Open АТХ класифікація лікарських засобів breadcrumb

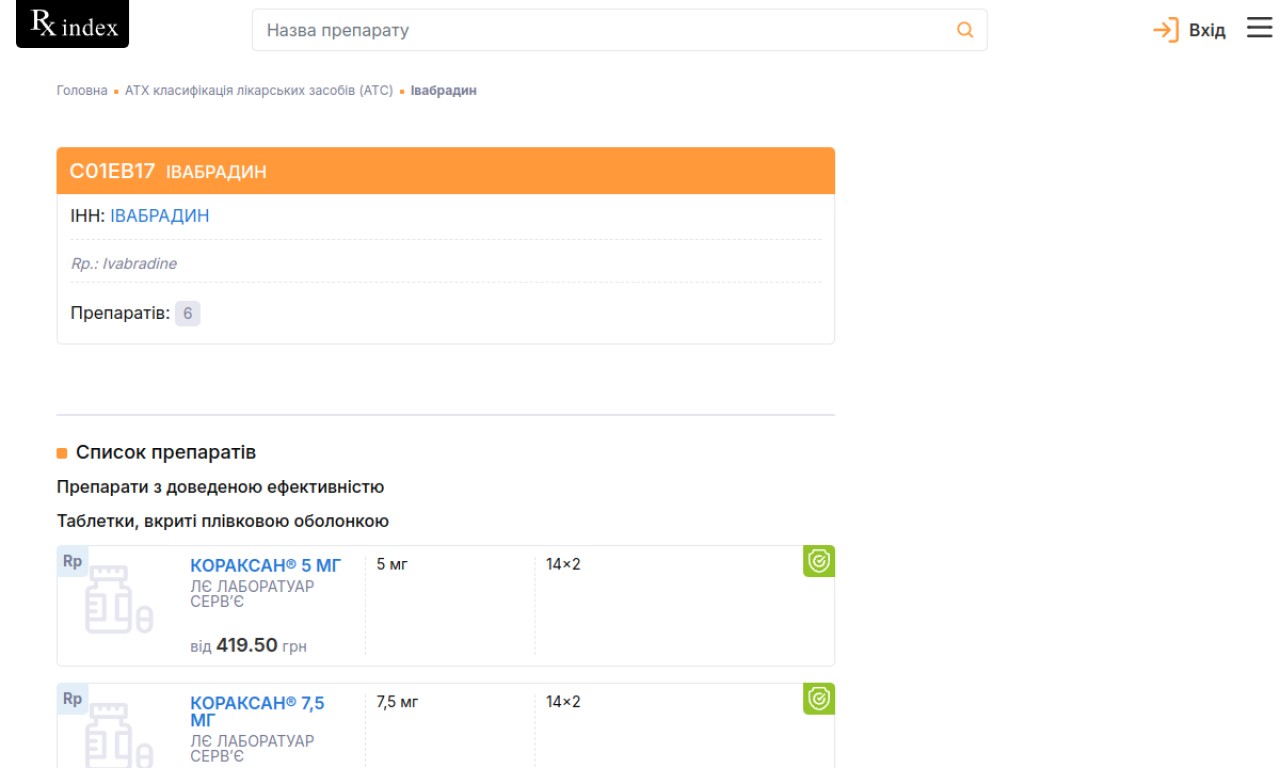point(259,90)
